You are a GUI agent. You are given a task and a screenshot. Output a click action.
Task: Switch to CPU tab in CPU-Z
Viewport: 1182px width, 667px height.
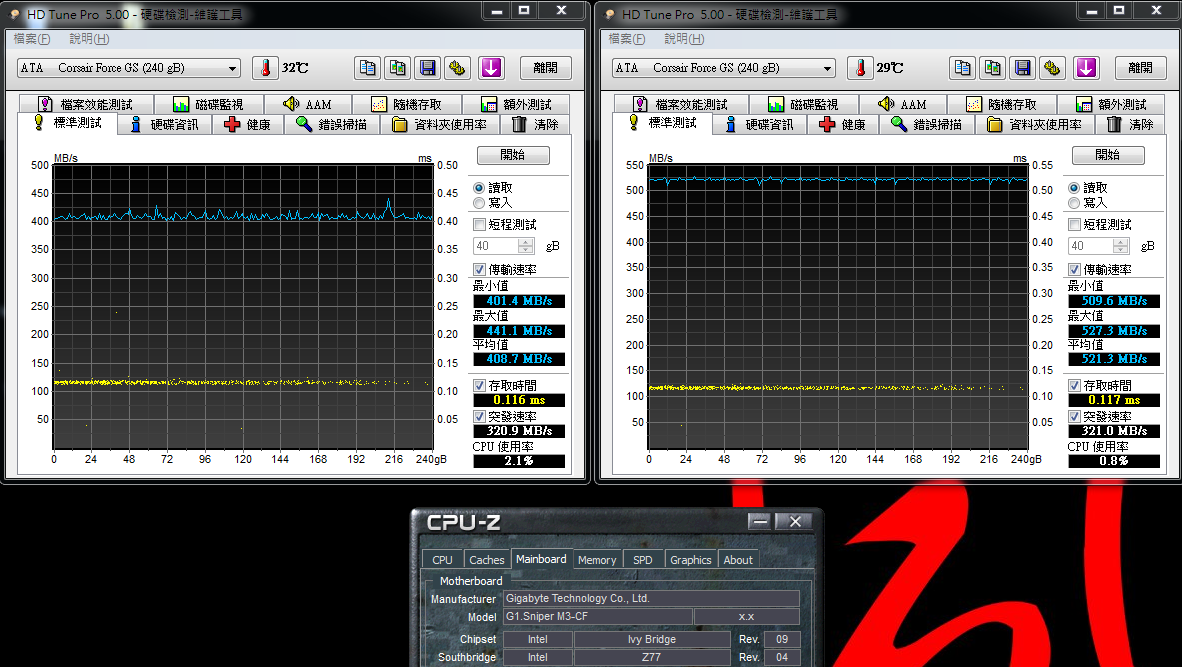[442, 560]
